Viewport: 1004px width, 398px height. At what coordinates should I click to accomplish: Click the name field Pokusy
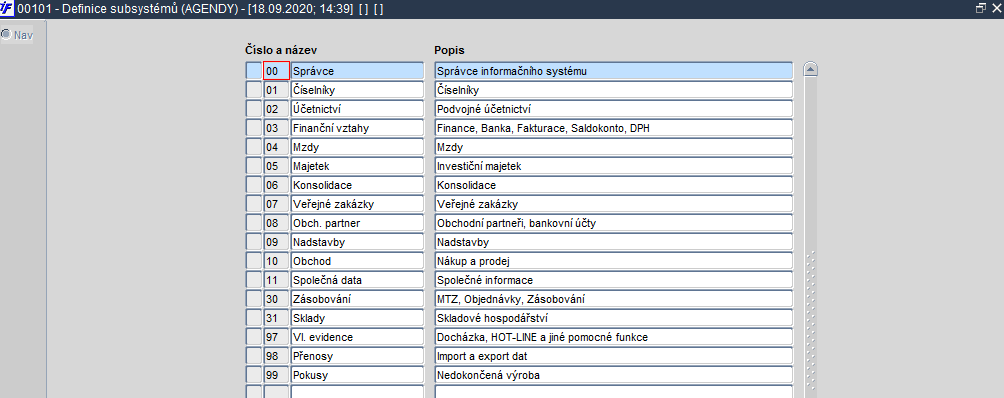[357, 374]
